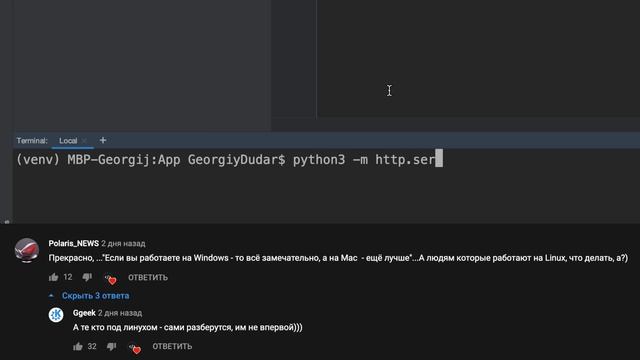Add a new terminal session tab
640x360 pixels.
pos(103,140)
